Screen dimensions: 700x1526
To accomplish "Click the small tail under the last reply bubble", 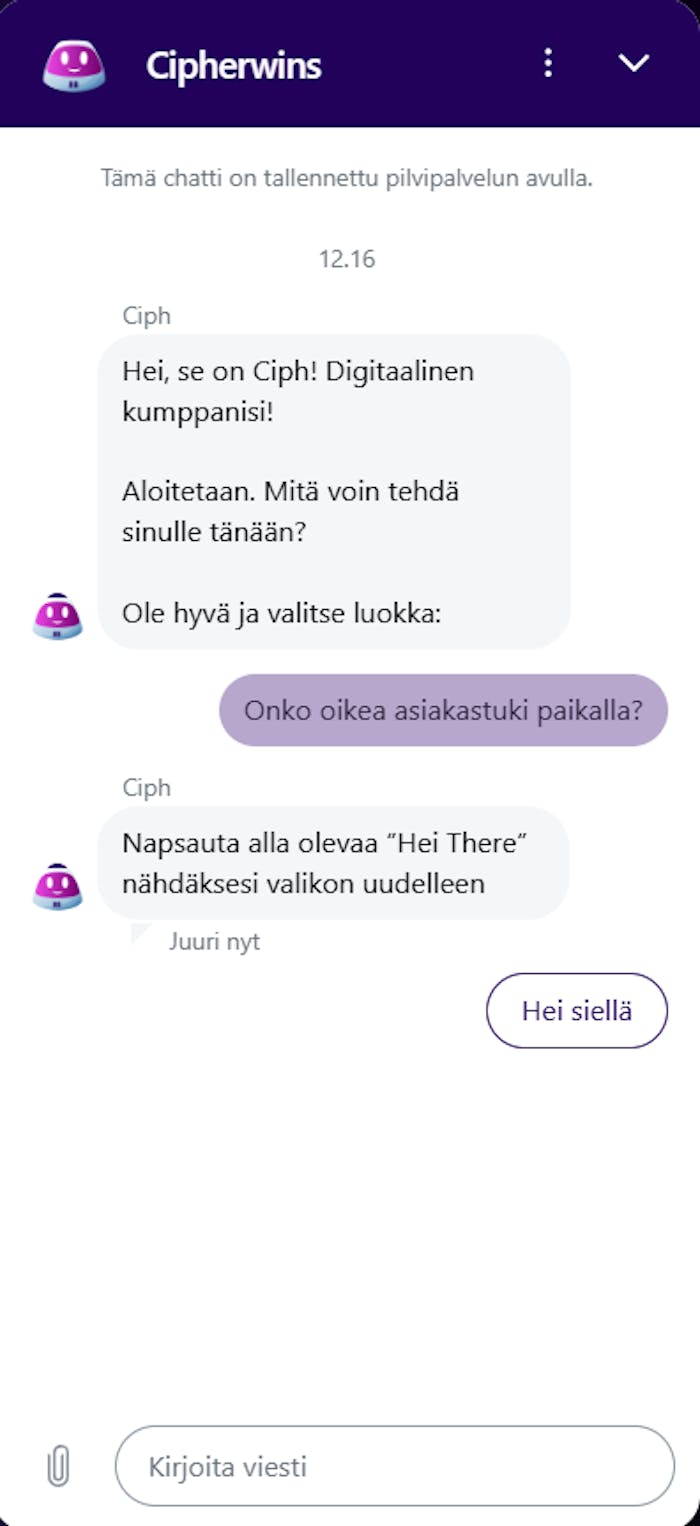I will [140, 934].
